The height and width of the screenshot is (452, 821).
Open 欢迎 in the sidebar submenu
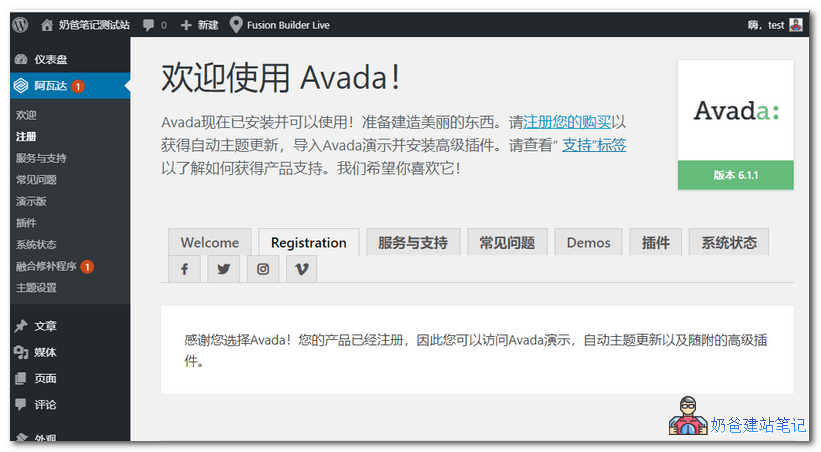tap(26, 115)
